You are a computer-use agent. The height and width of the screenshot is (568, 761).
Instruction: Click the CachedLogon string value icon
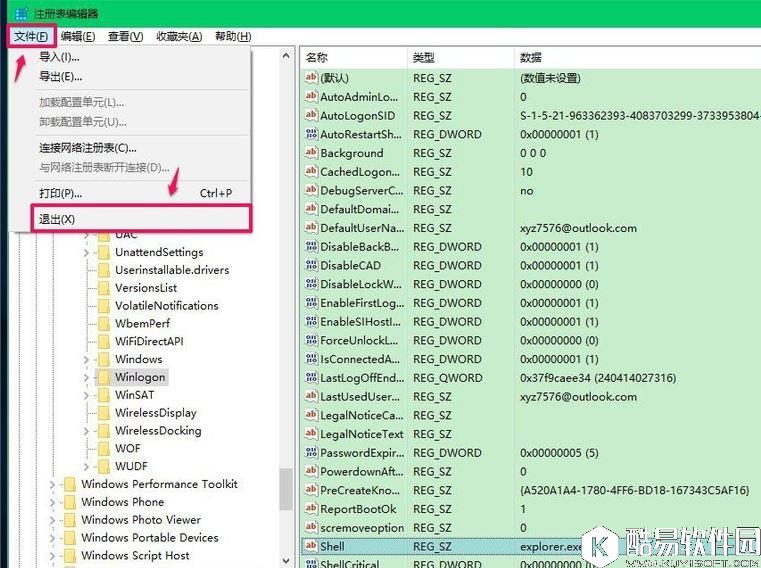[311, 171]
